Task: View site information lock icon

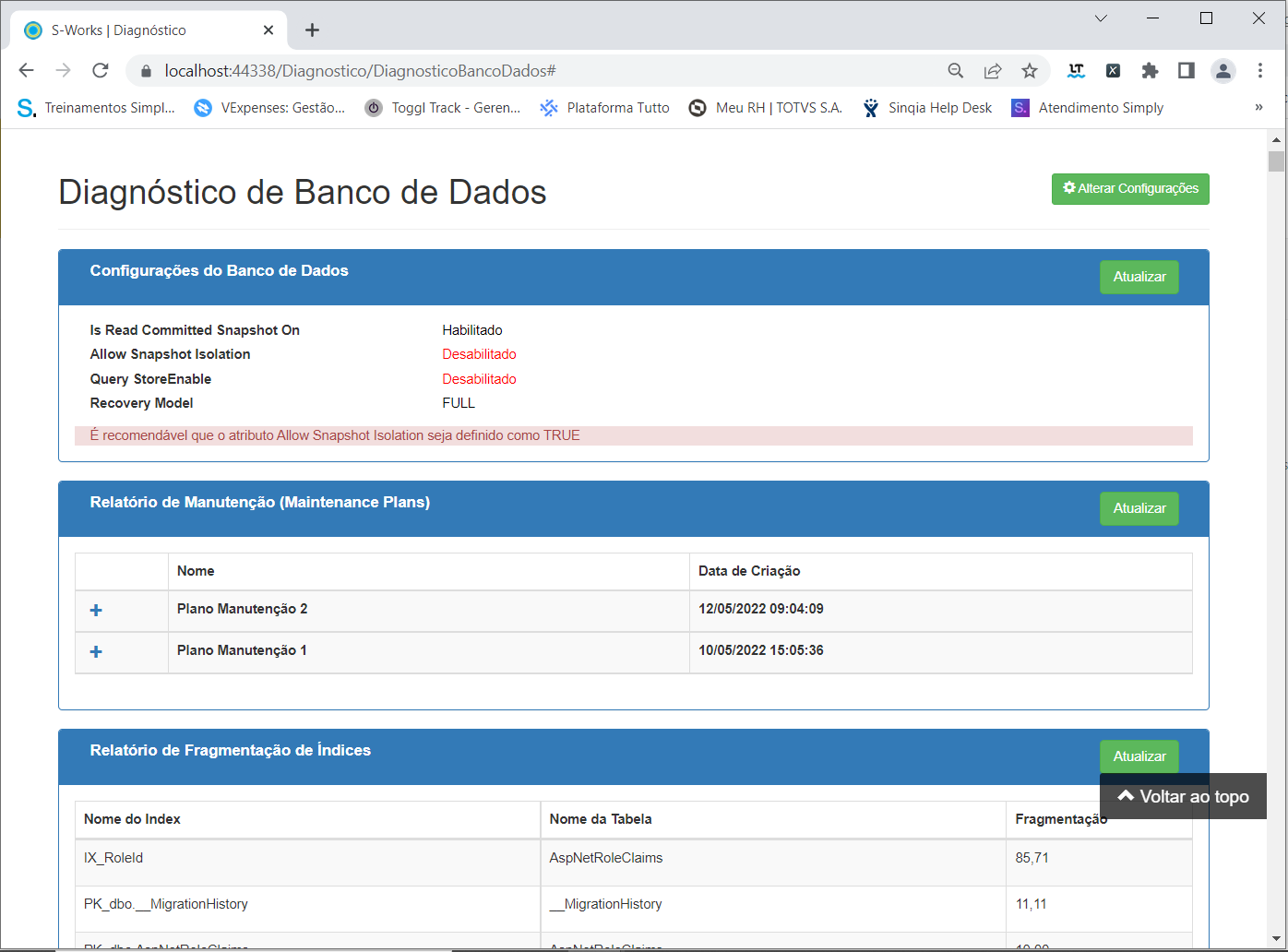Action: pos(145,71)
